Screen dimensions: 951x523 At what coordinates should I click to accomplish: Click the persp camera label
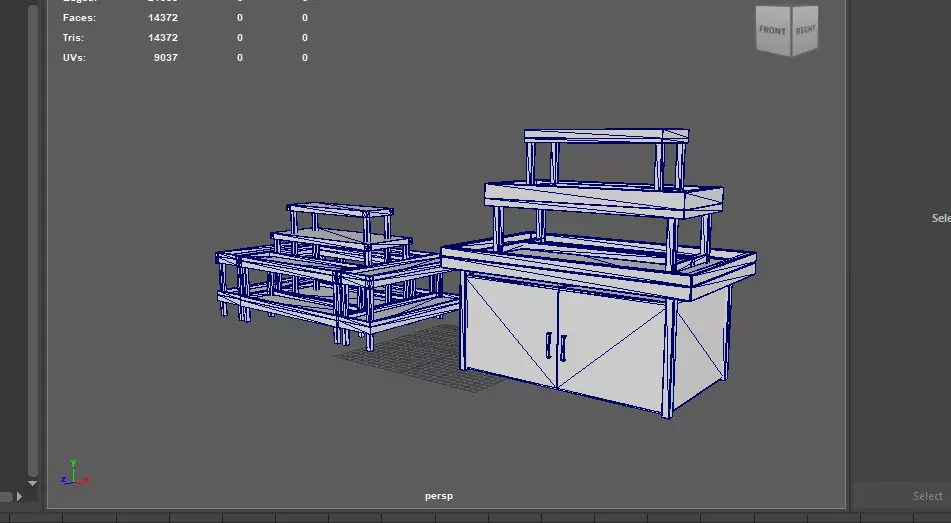[439, 496]
